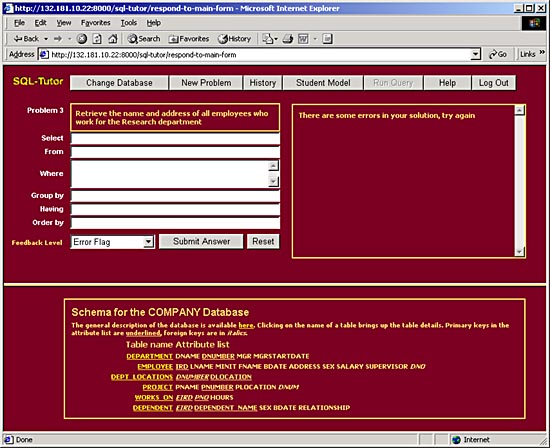Open the Help menu in the menu bar
This screenshot has height=448, width=550.
point(154,23)
